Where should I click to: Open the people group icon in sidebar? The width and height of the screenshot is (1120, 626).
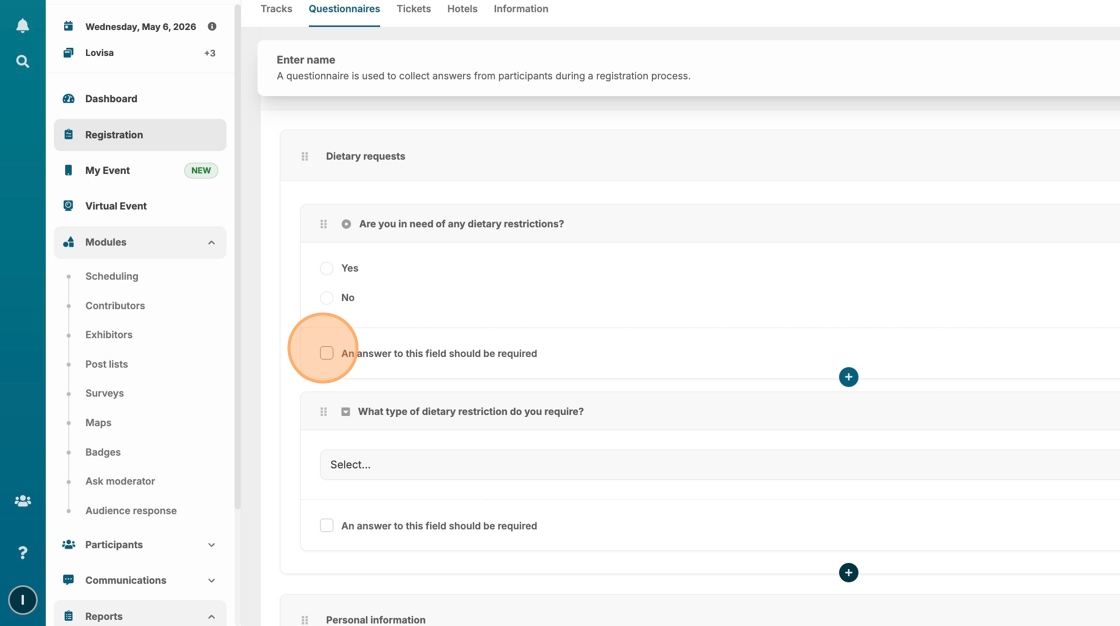coord(22,501)
